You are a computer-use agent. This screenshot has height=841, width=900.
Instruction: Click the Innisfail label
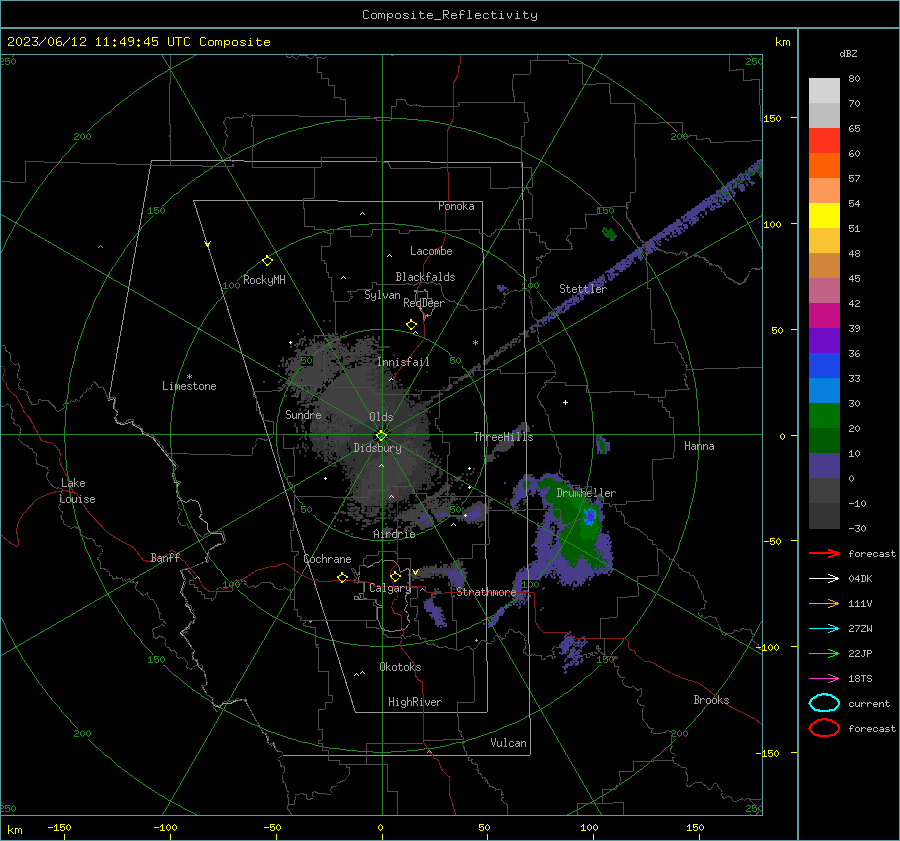point(403,362)
